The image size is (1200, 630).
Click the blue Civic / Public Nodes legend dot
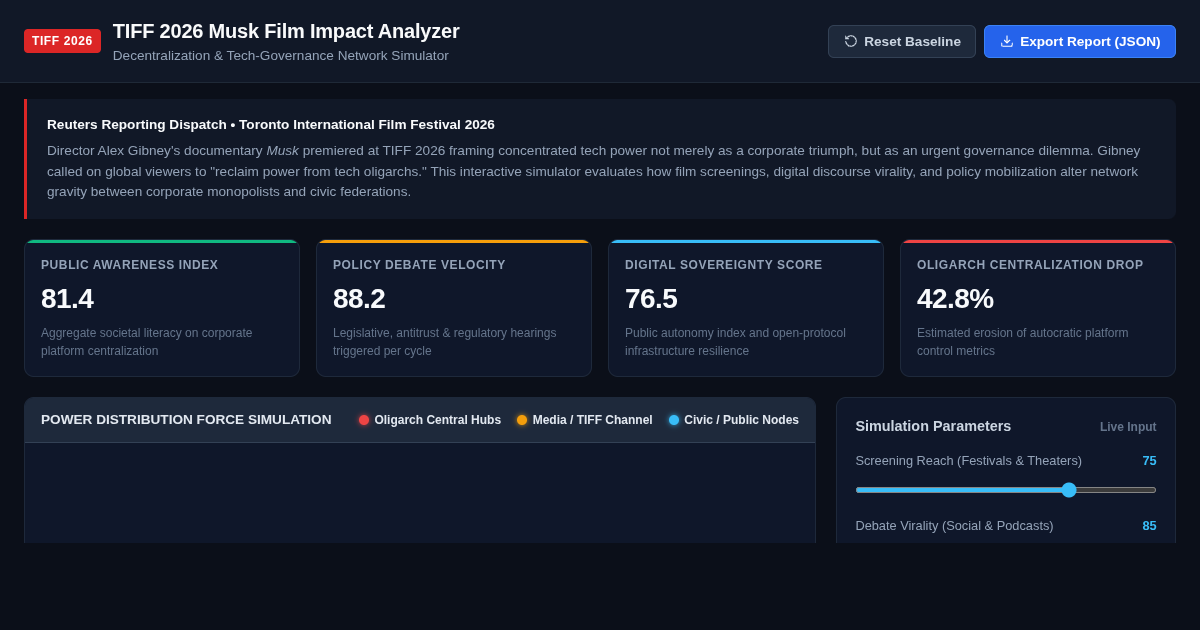tap(674, 420)
